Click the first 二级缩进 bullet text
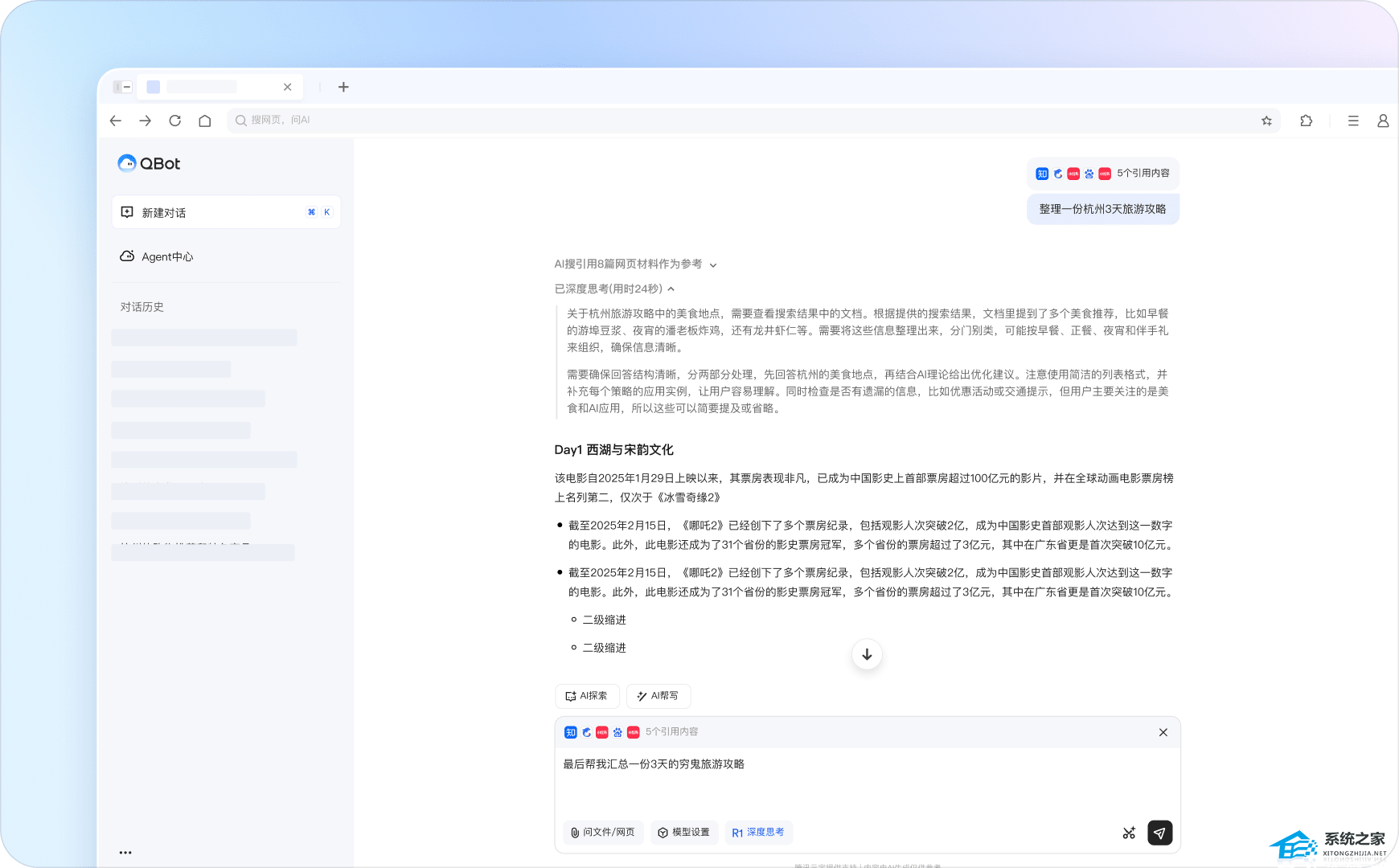Screen dimensions: 1399x868 [605, 620]
